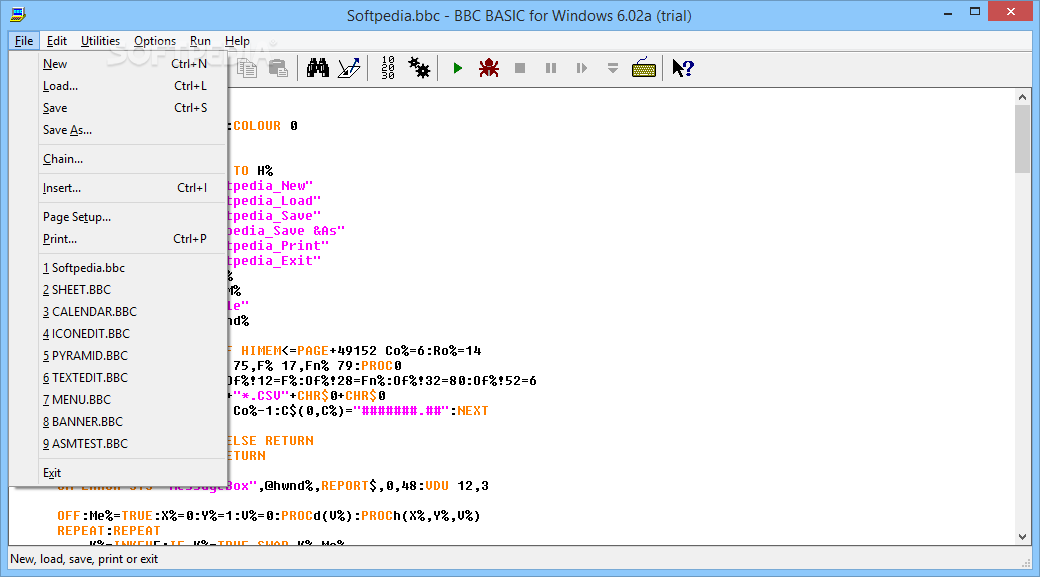
Task: Open recent file 7 MENU.BBC
Action: point(125,399)
